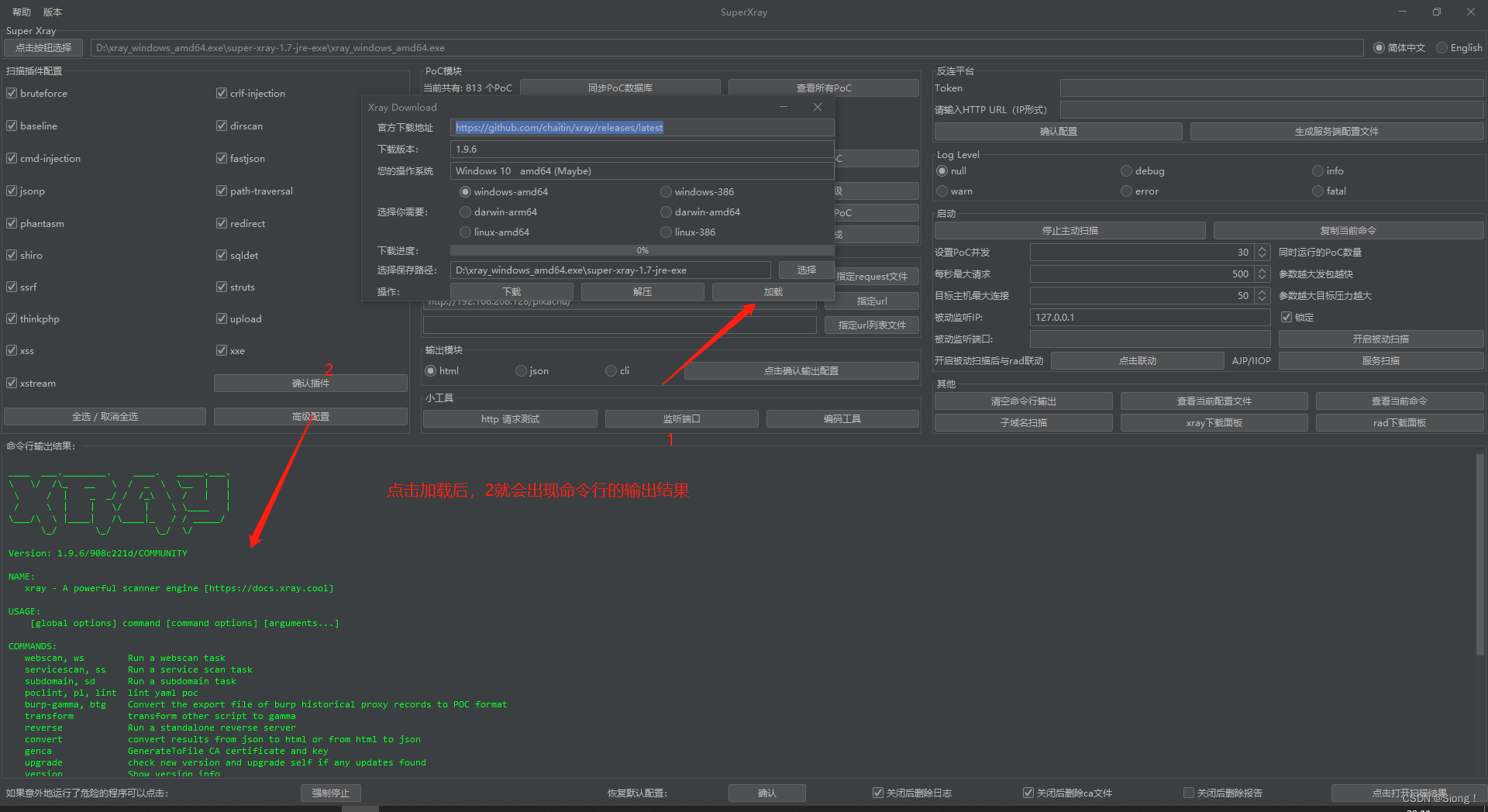Open the 帮助 menu
This screenshot has height=812, width=1488.
(x=20, y=12)
